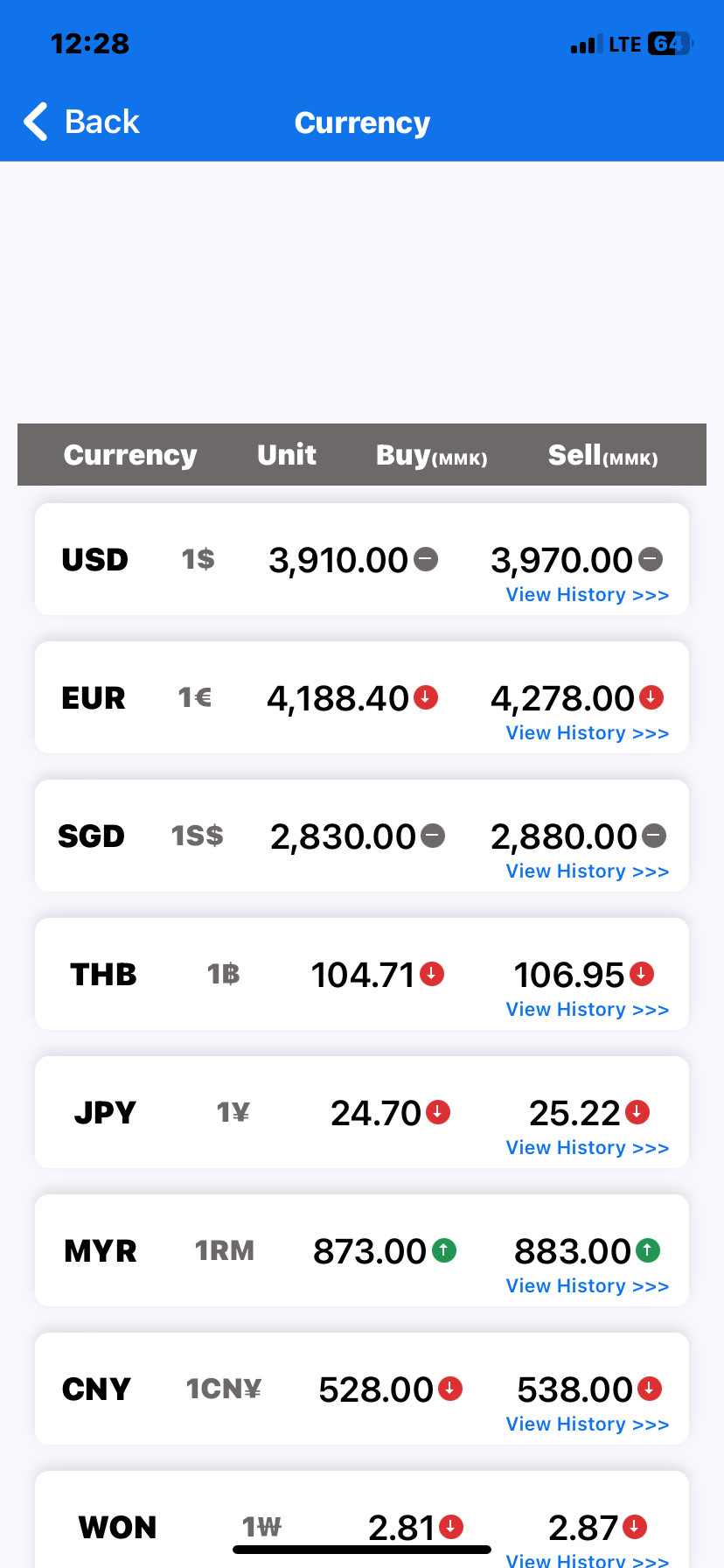
Task: Open View History for THB
Action: [588, 1010]
